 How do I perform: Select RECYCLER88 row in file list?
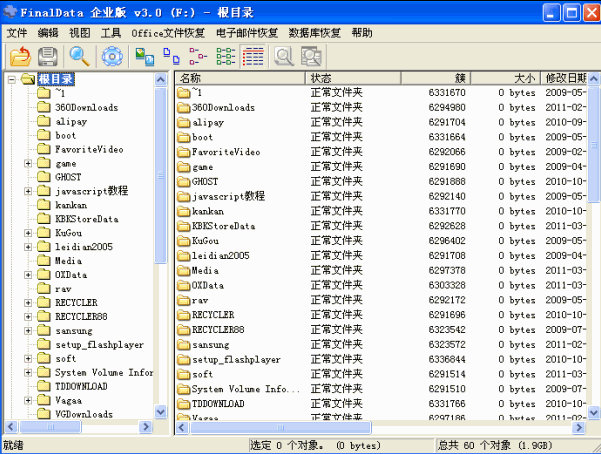point(381,329)
